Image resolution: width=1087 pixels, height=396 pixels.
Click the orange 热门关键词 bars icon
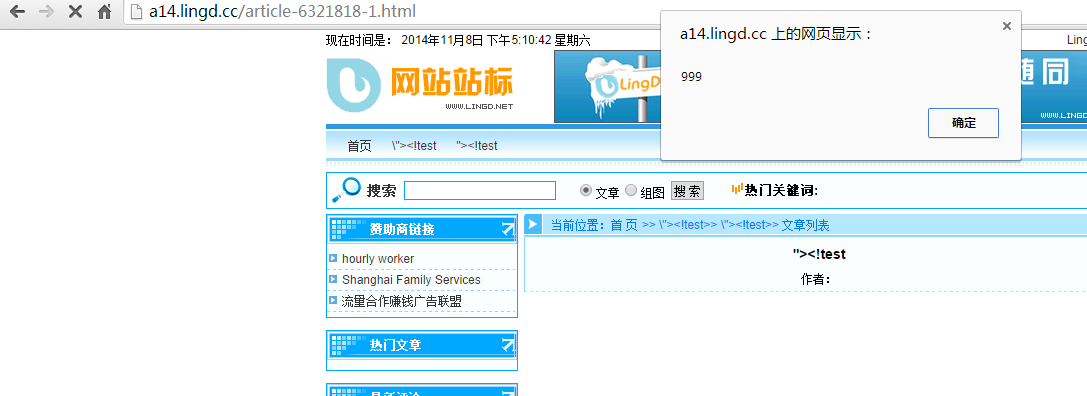738,189
